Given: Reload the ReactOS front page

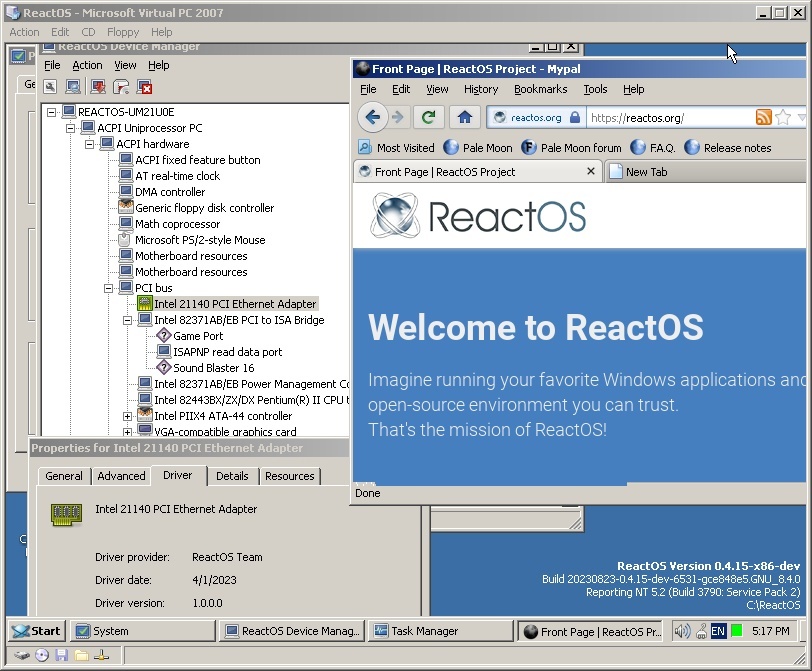Looking at the screenshot, I should [x=428, y=117].
